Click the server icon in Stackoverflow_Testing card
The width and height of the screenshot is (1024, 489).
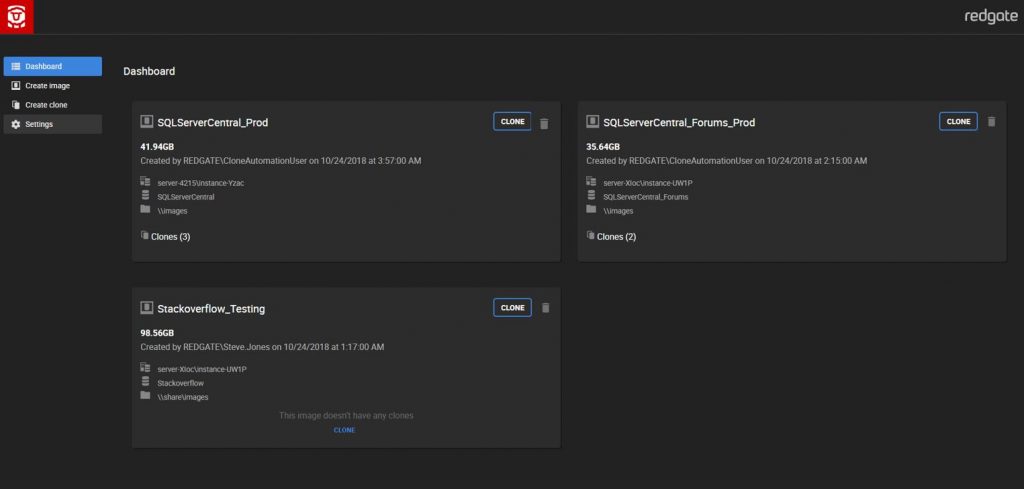(x=145, y=368)
